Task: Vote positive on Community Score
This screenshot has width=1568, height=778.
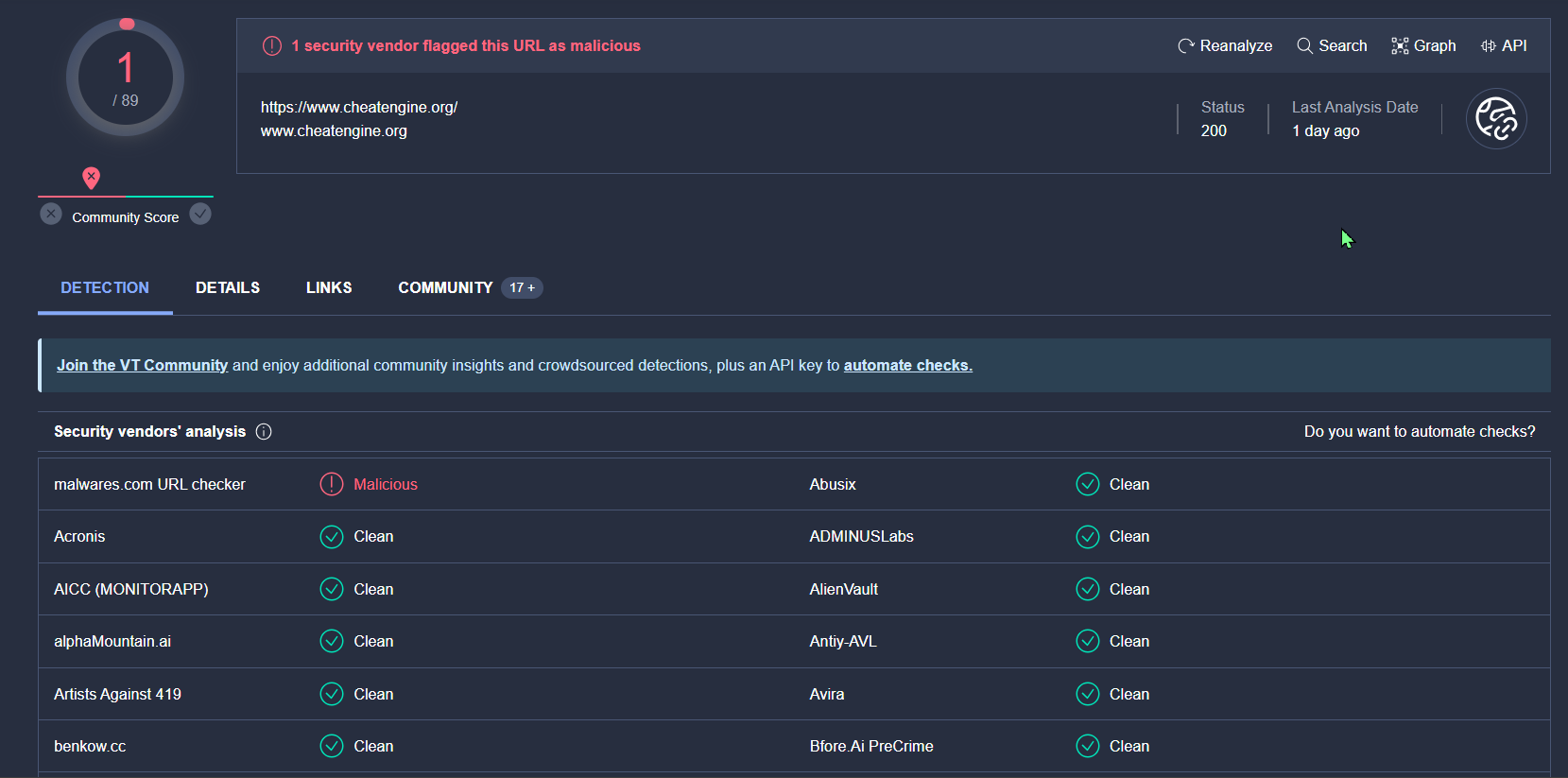Action: pos(200,215)
